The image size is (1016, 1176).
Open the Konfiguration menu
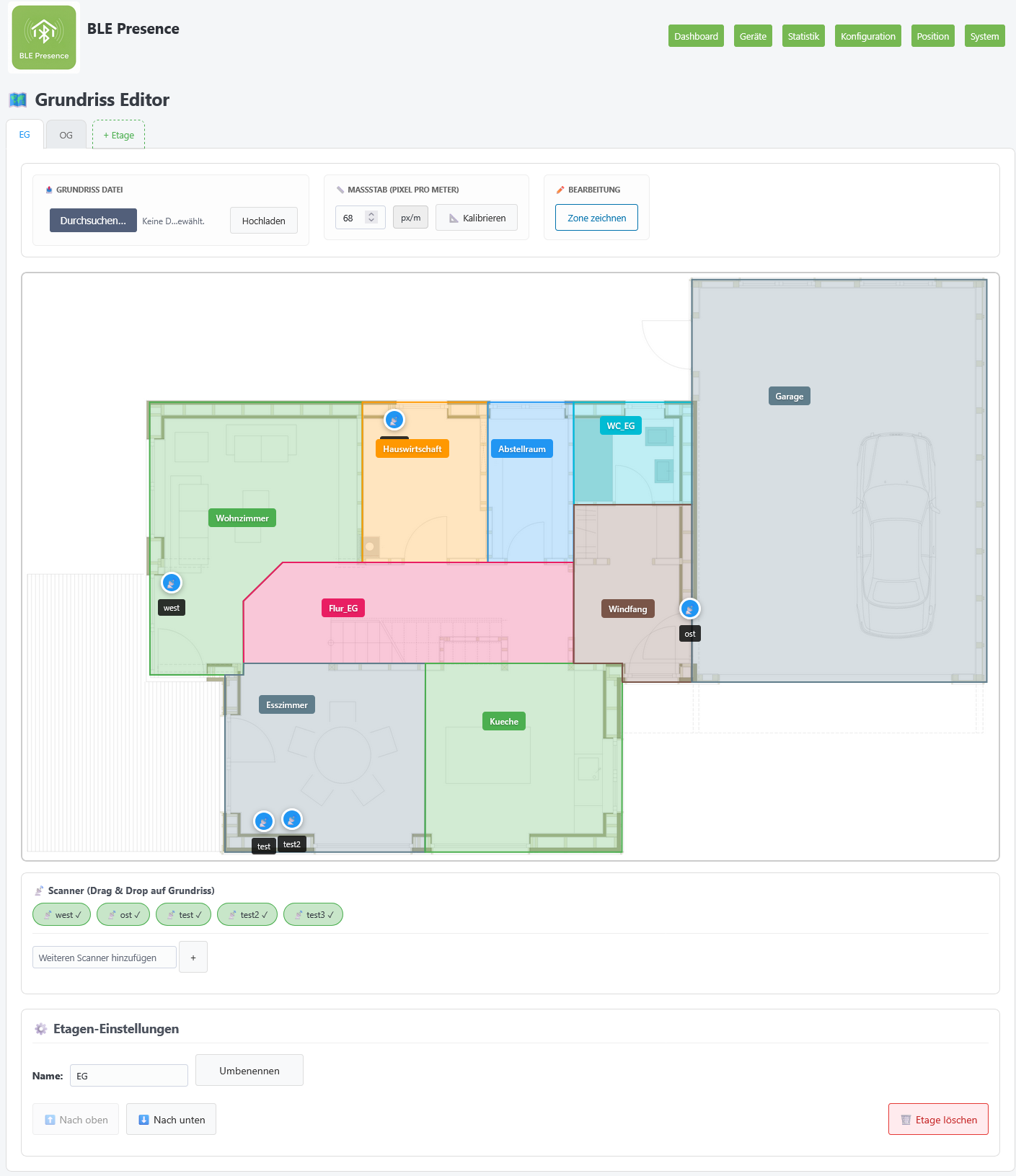(867, 36)
